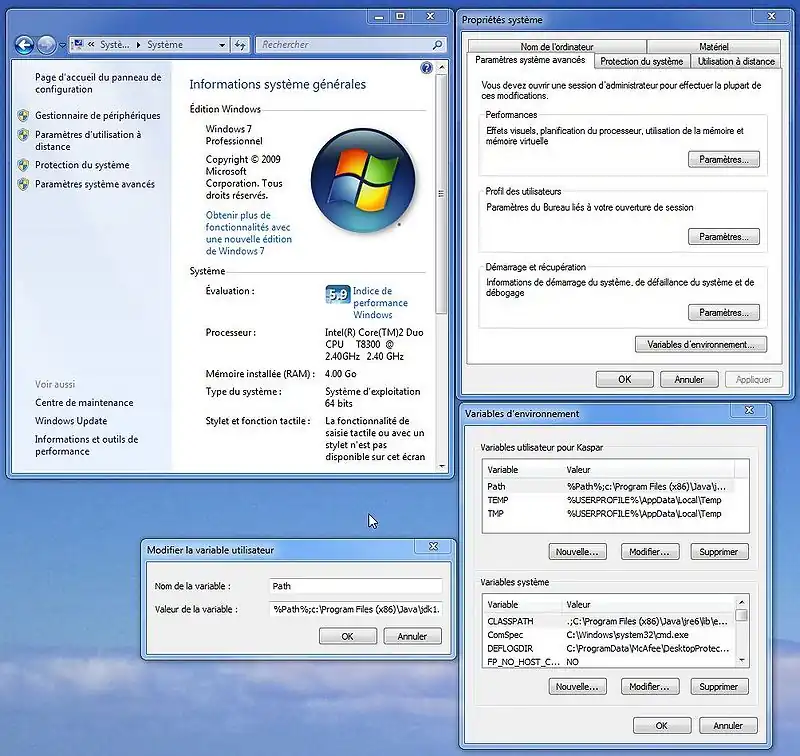Open the Utilisation à distance tab
The height and width of the screenshot is (756, 800).
[x=735, y=61]
